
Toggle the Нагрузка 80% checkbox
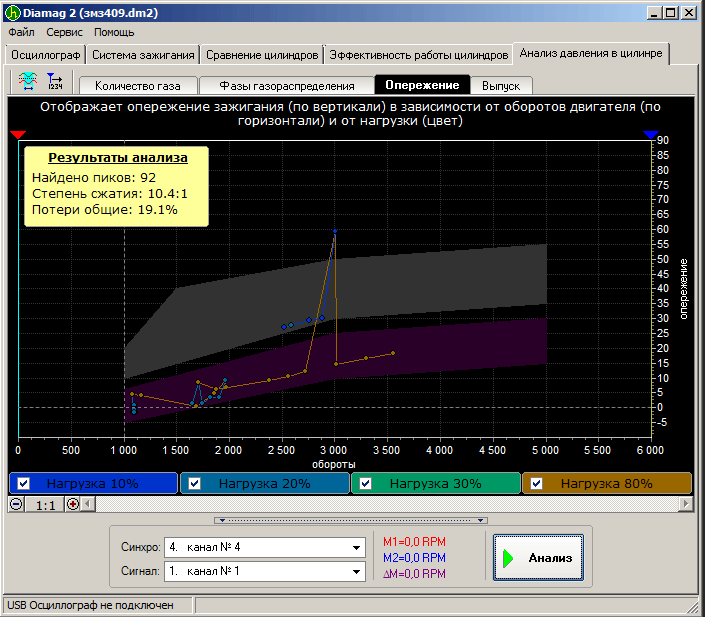[x=536, y=483]
